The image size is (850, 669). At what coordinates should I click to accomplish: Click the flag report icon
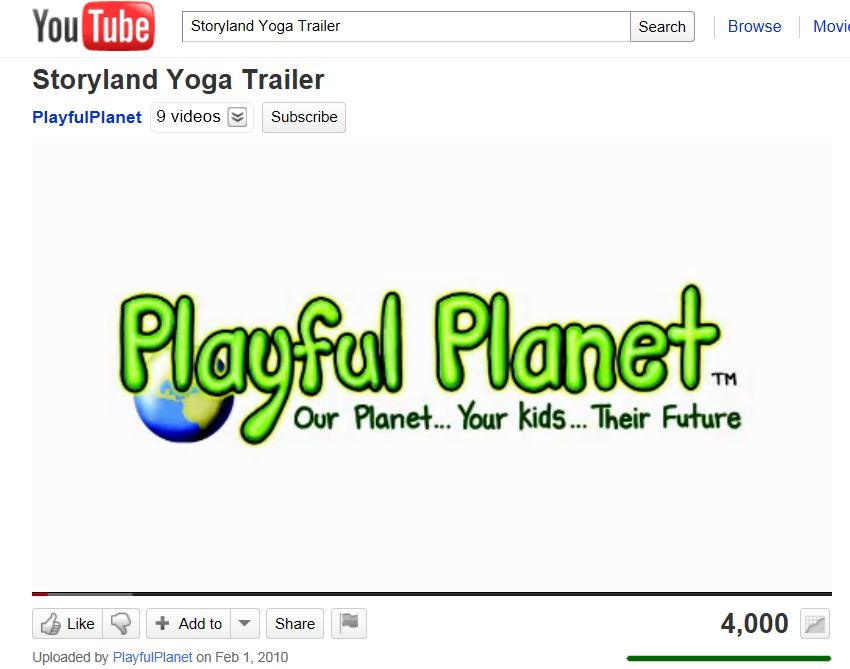coord(349,623)
